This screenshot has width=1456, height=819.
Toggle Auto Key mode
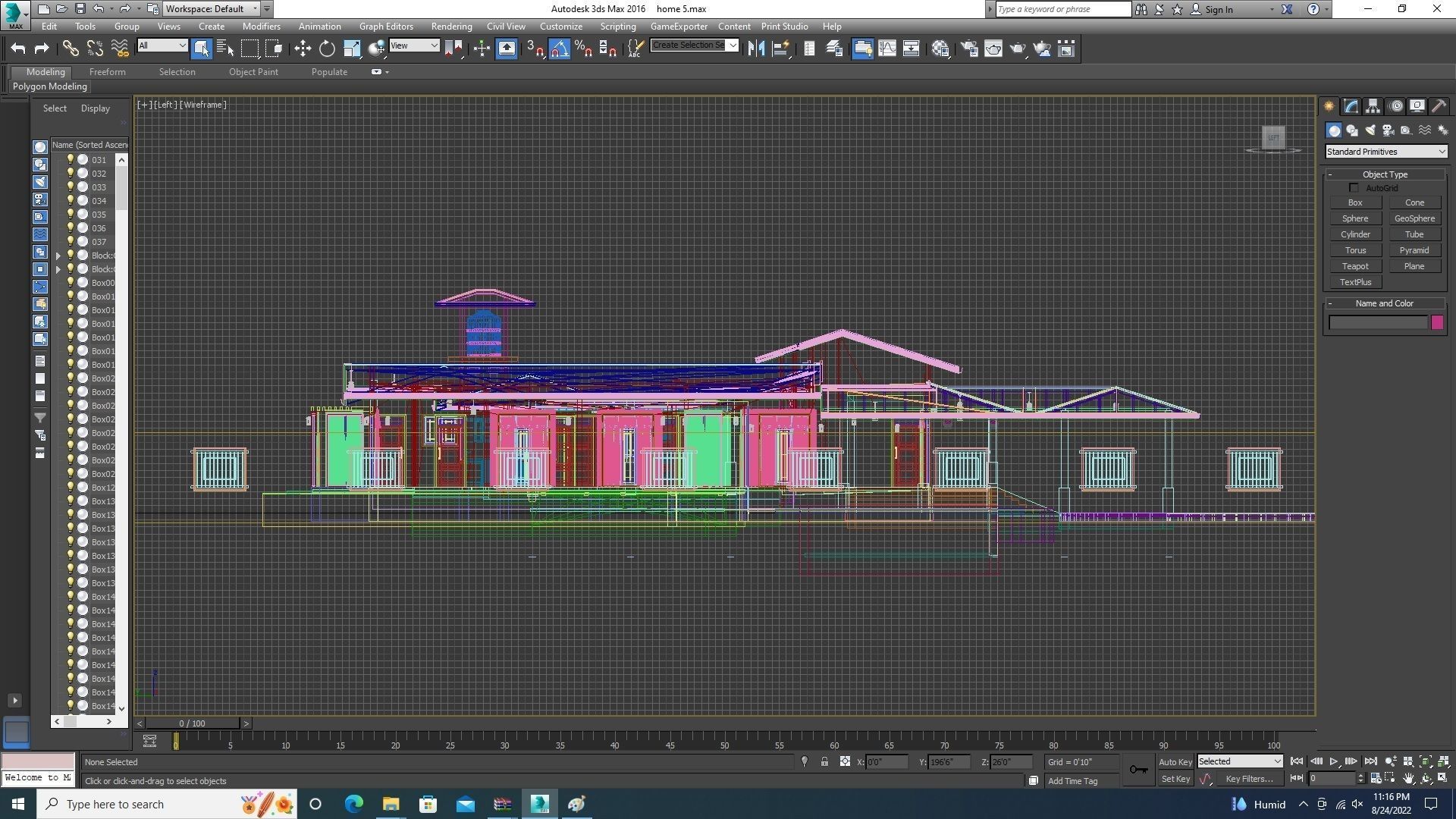click(1175, 761)
